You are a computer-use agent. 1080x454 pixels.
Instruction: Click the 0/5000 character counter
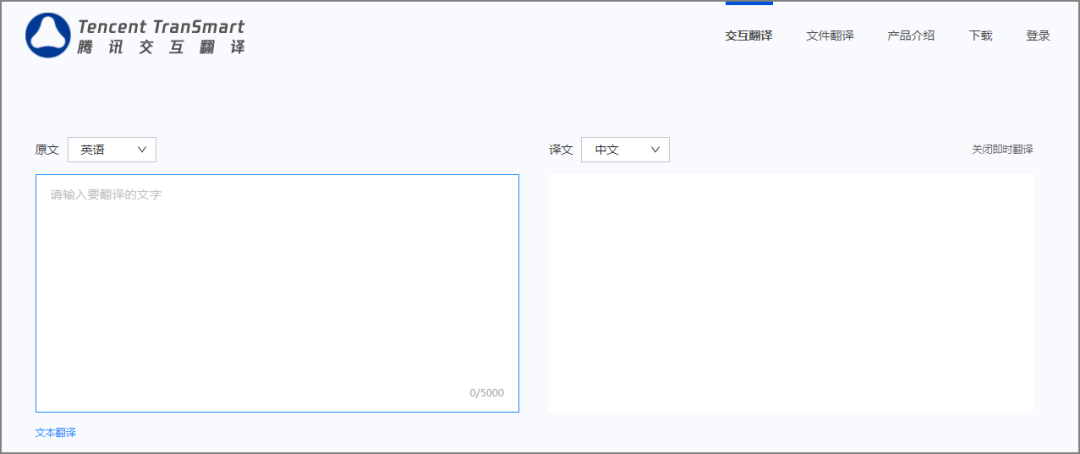coord(486,393)
